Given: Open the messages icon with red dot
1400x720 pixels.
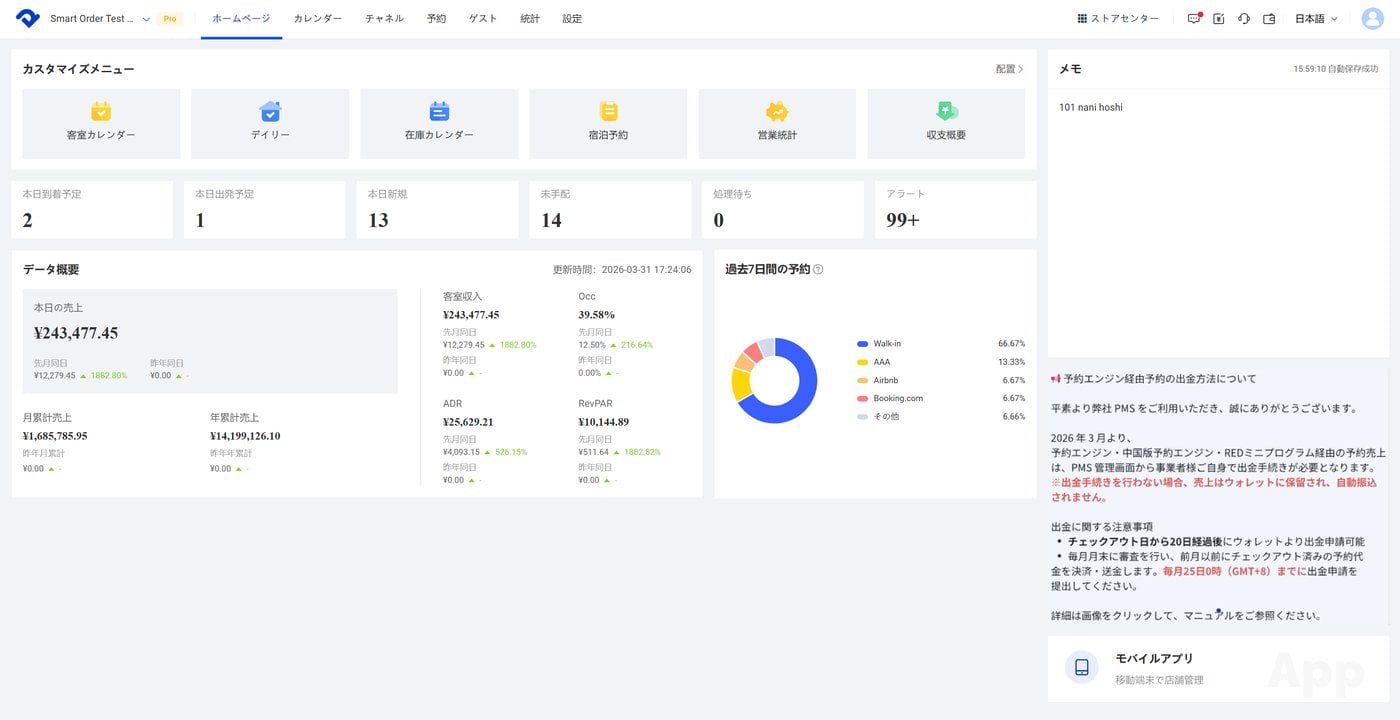Looking at the screenshot, I should coord(1194,18).
